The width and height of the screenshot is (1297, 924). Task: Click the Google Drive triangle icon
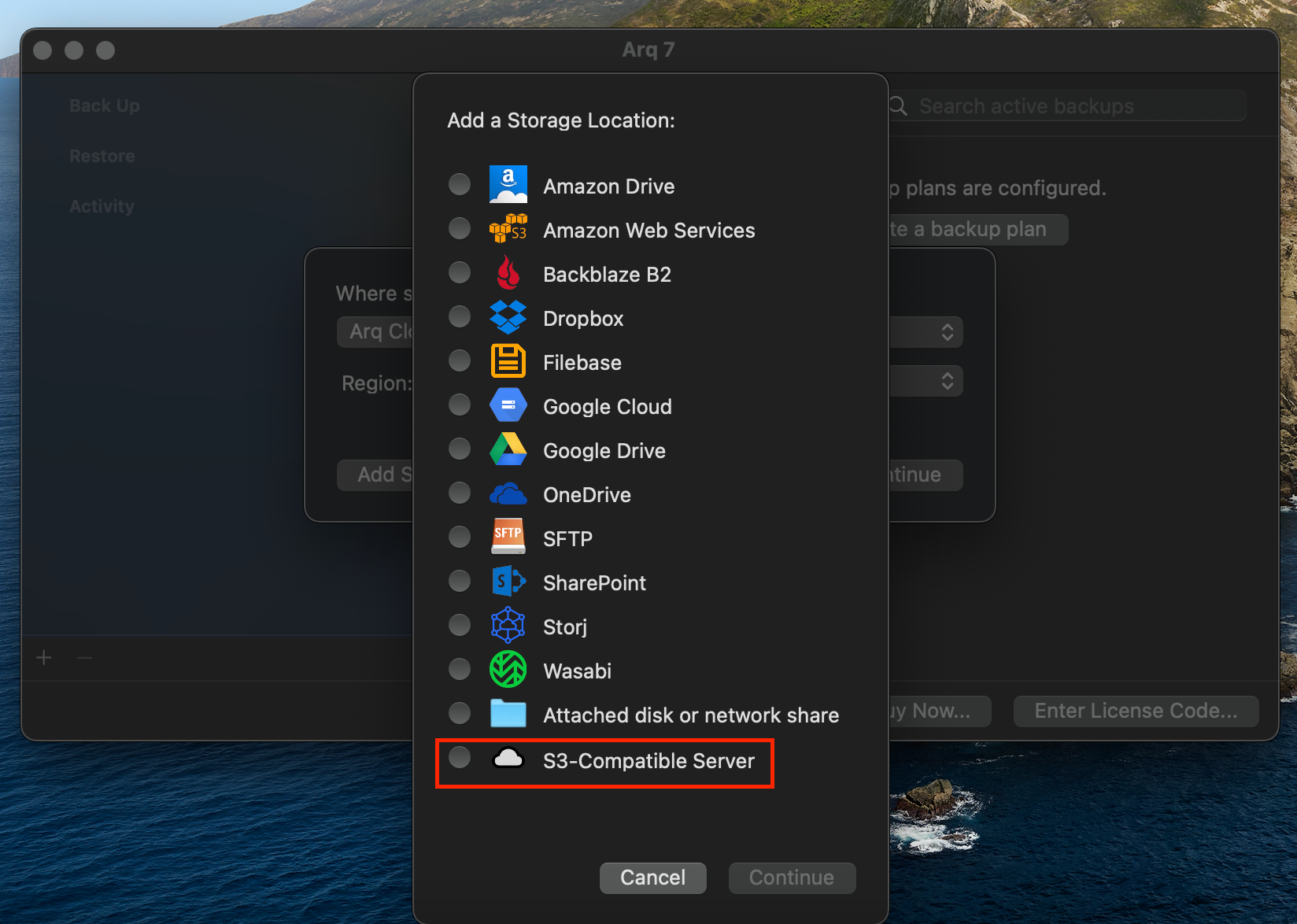point(508,449)
